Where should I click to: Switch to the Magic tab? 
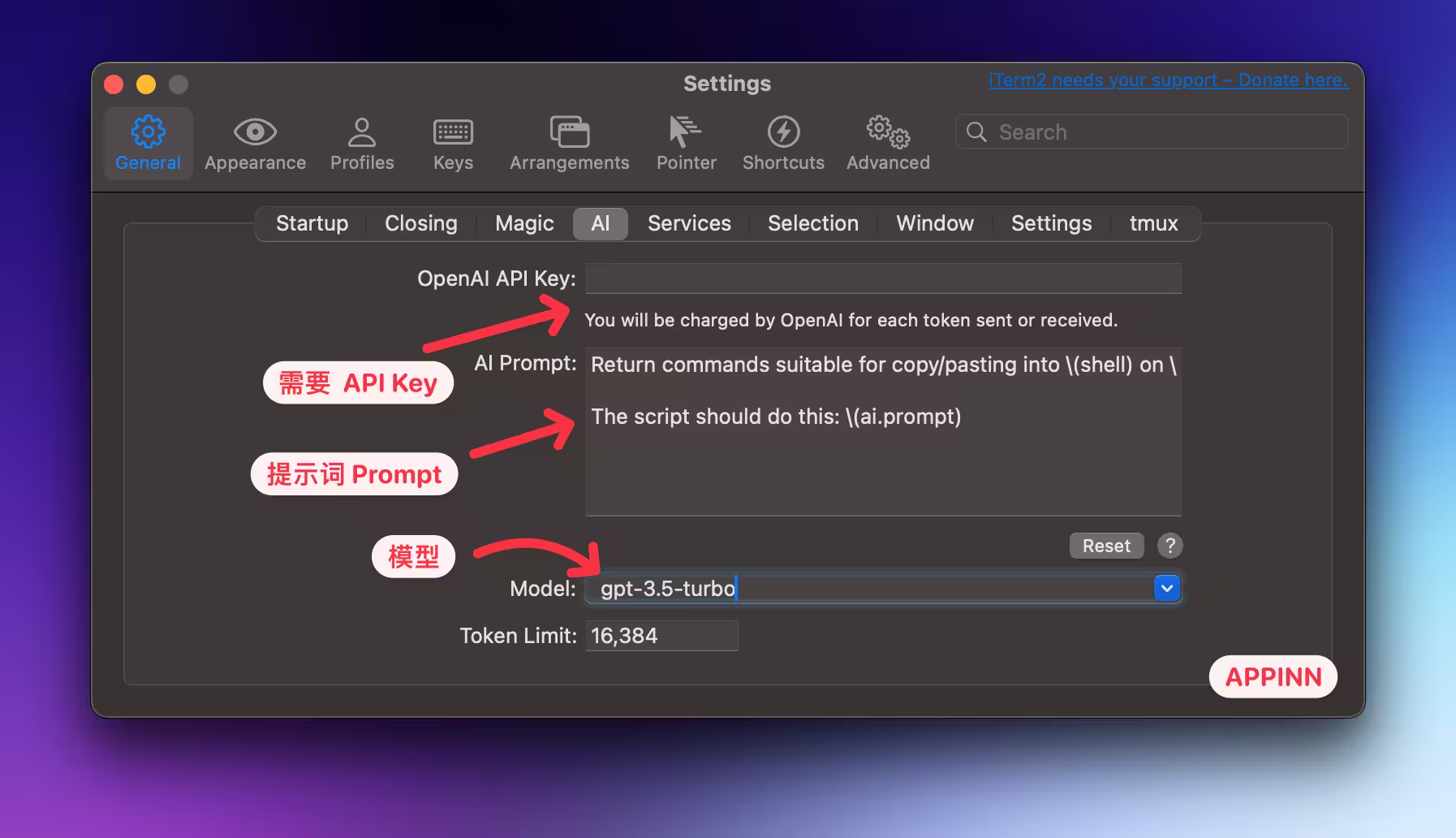coord(524,224)
